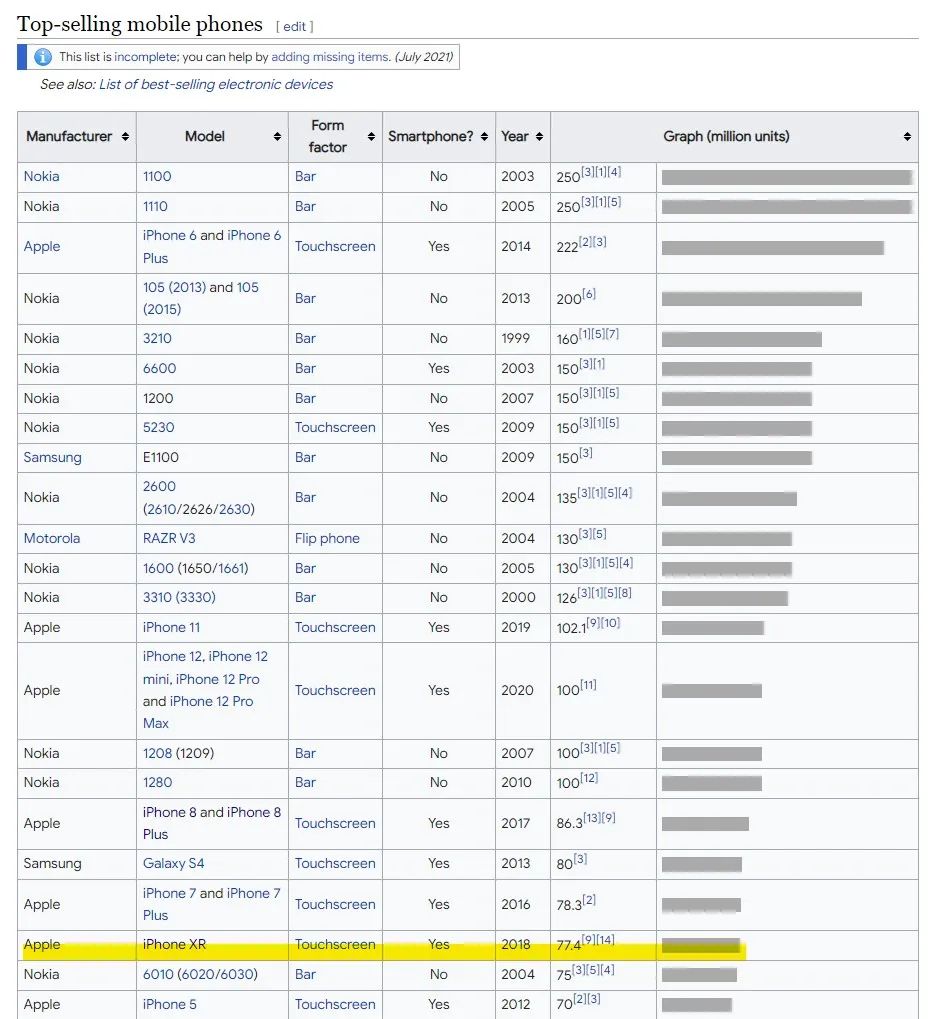Open the Nokia 1100 model link

point(157,176)
